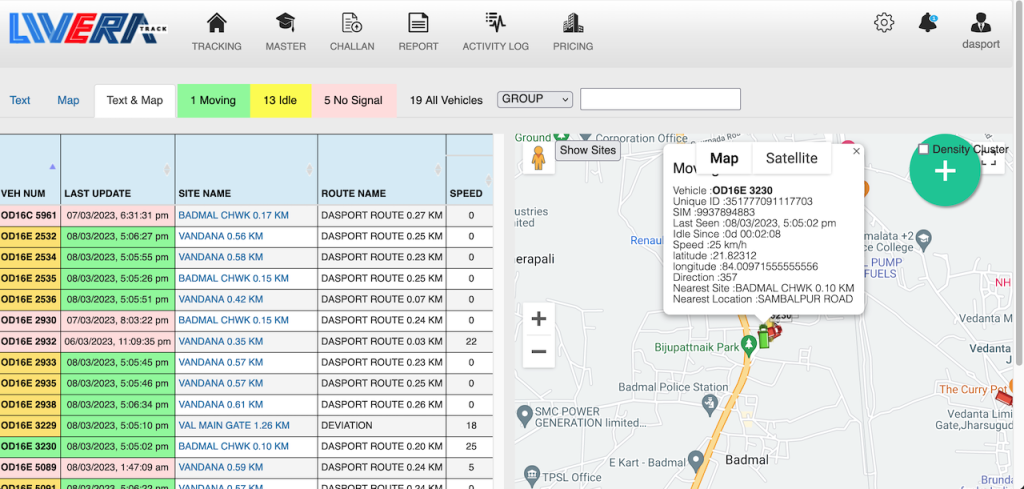Open the Master graduation cap icon

285,23
